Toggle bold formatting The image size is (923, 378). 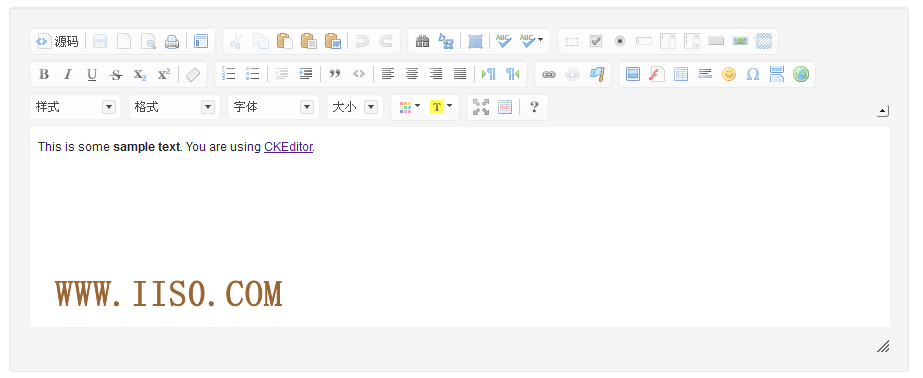(x=44, y=74)
